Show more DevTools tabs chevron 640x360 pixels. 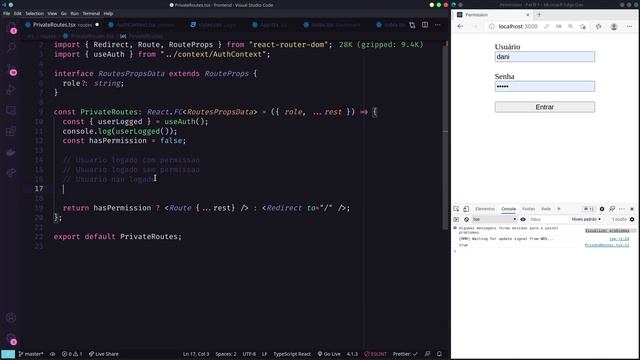click(x=559, y=209)
